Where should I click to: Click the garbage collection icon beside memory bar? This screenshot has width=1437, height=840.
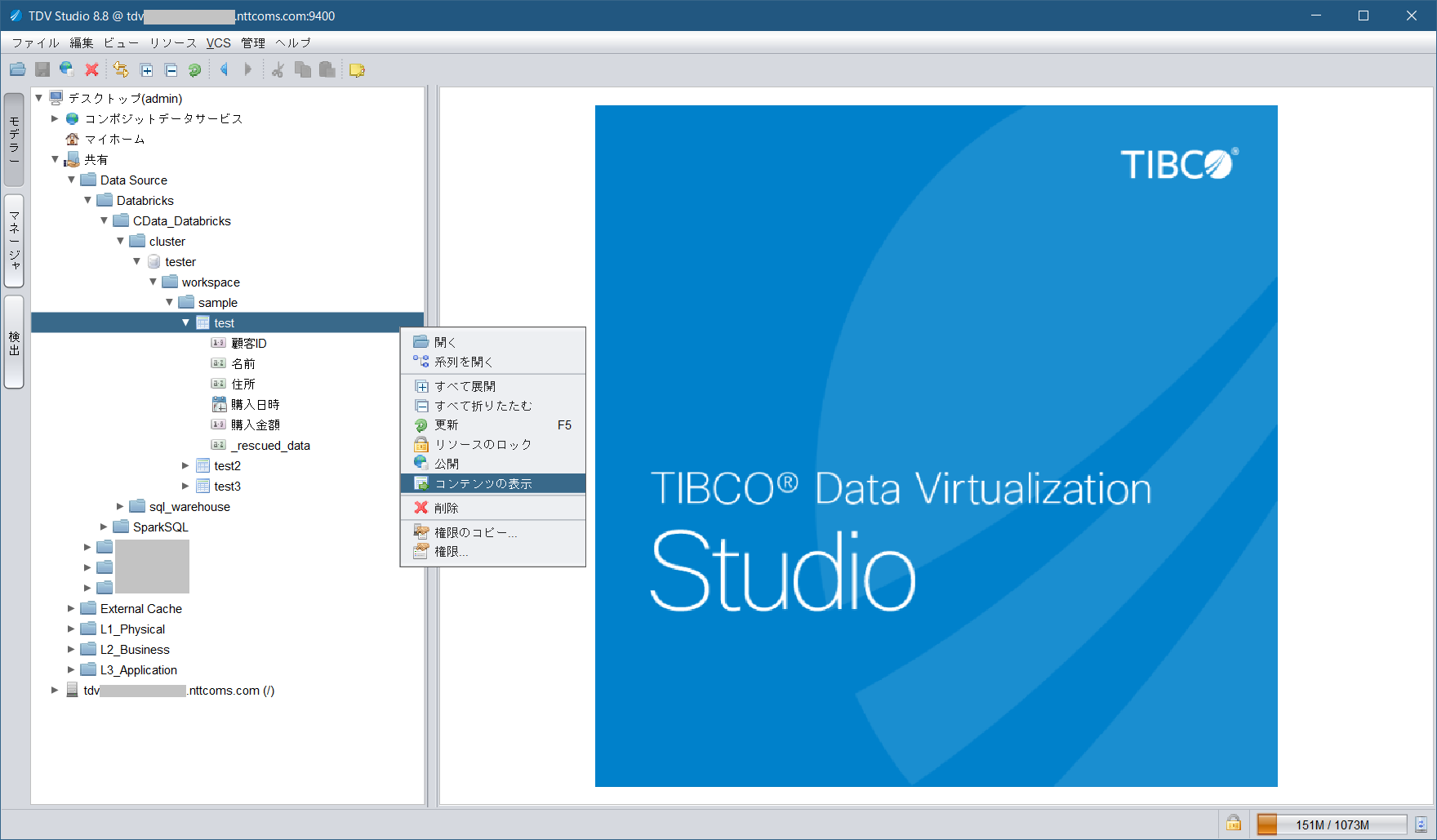pos(1421,824)
